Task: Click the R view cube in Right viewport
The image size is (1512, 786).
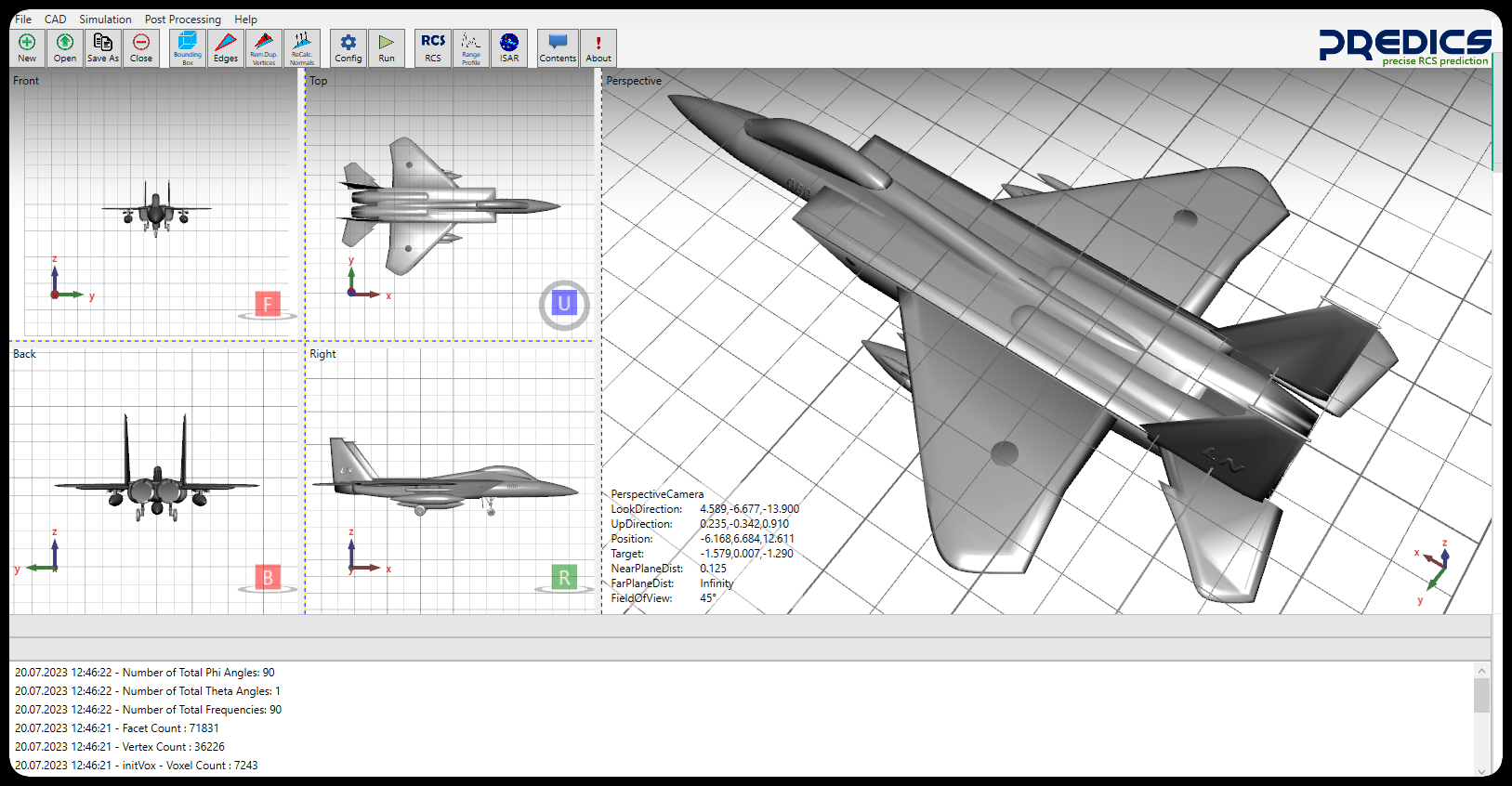Action: 564,577
